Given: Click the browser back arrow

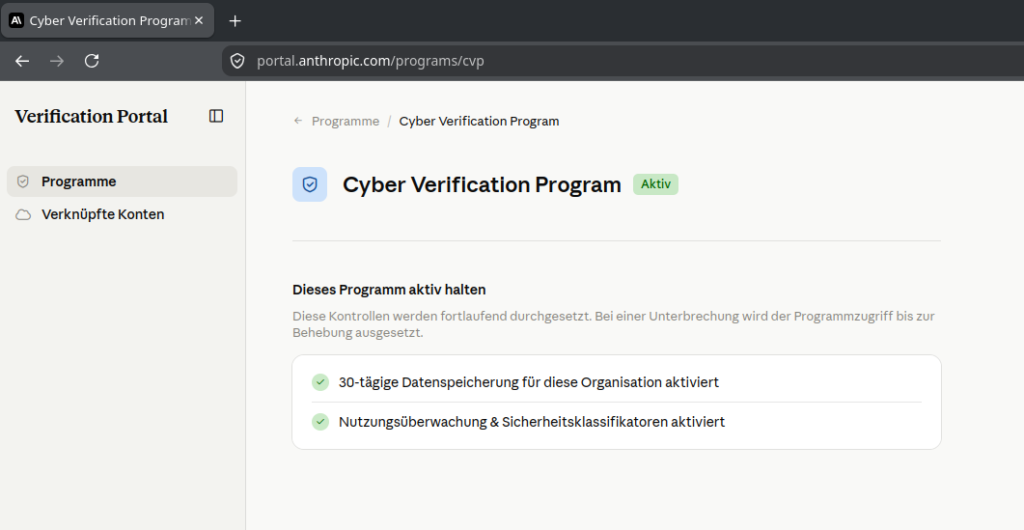Looking at the screenshot, I should pos(22,61).
